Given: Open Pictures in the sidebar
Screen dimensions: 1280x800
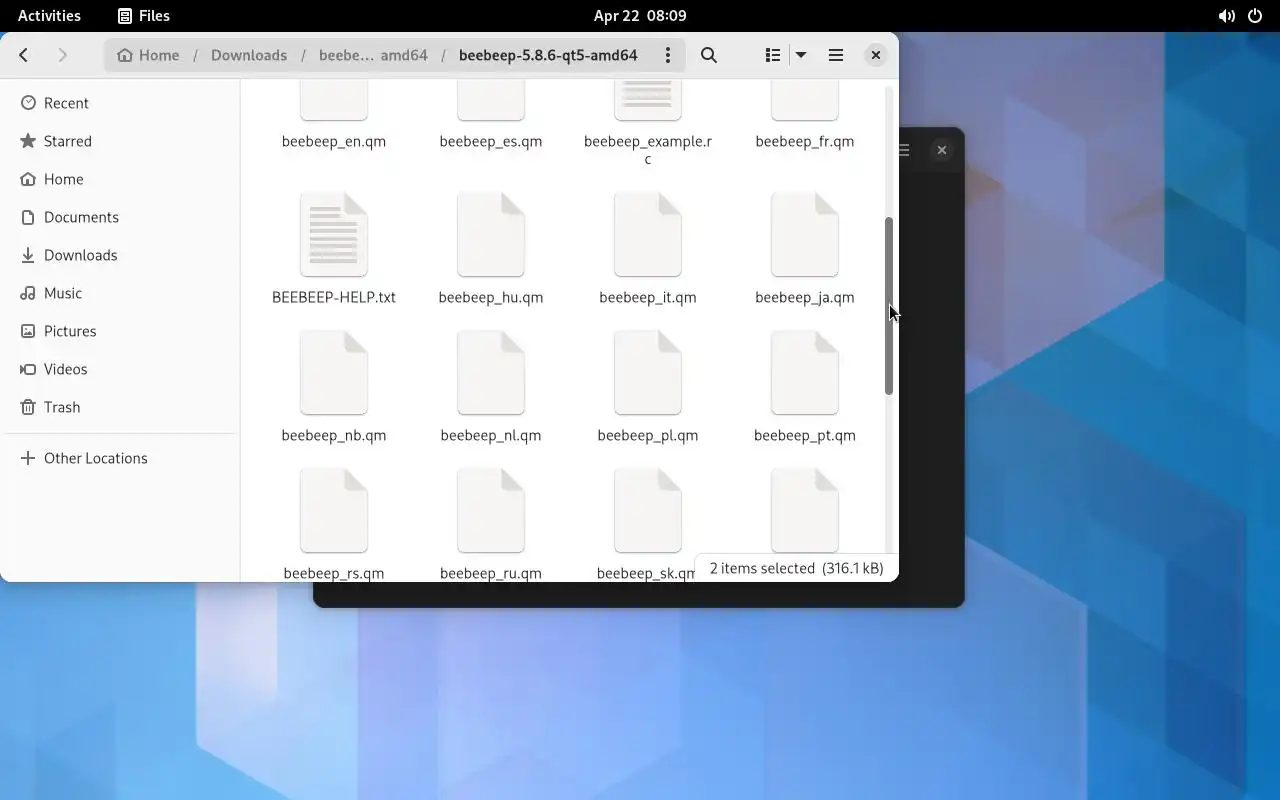Looking at the screenshot, I should click(120, 331).
